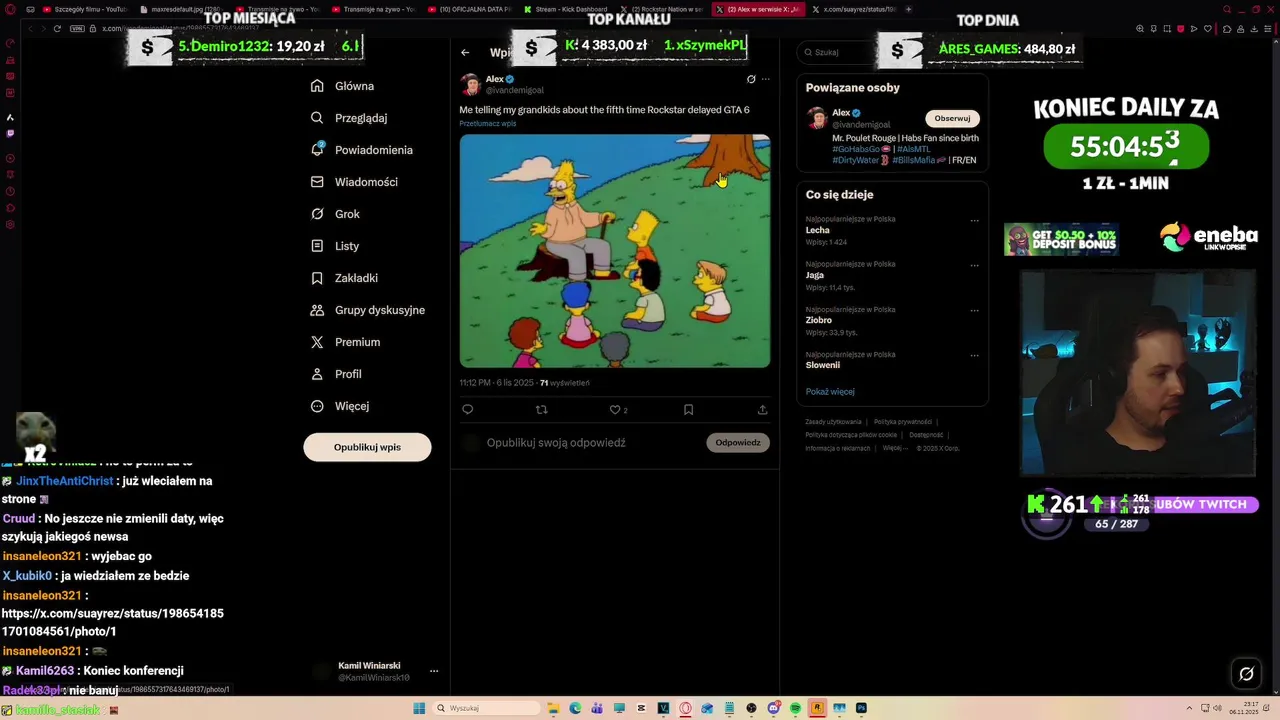Go back with arrow beside Wpis
The width and height of the screenshot is (1280, 720).
click(x=465, y=52)
